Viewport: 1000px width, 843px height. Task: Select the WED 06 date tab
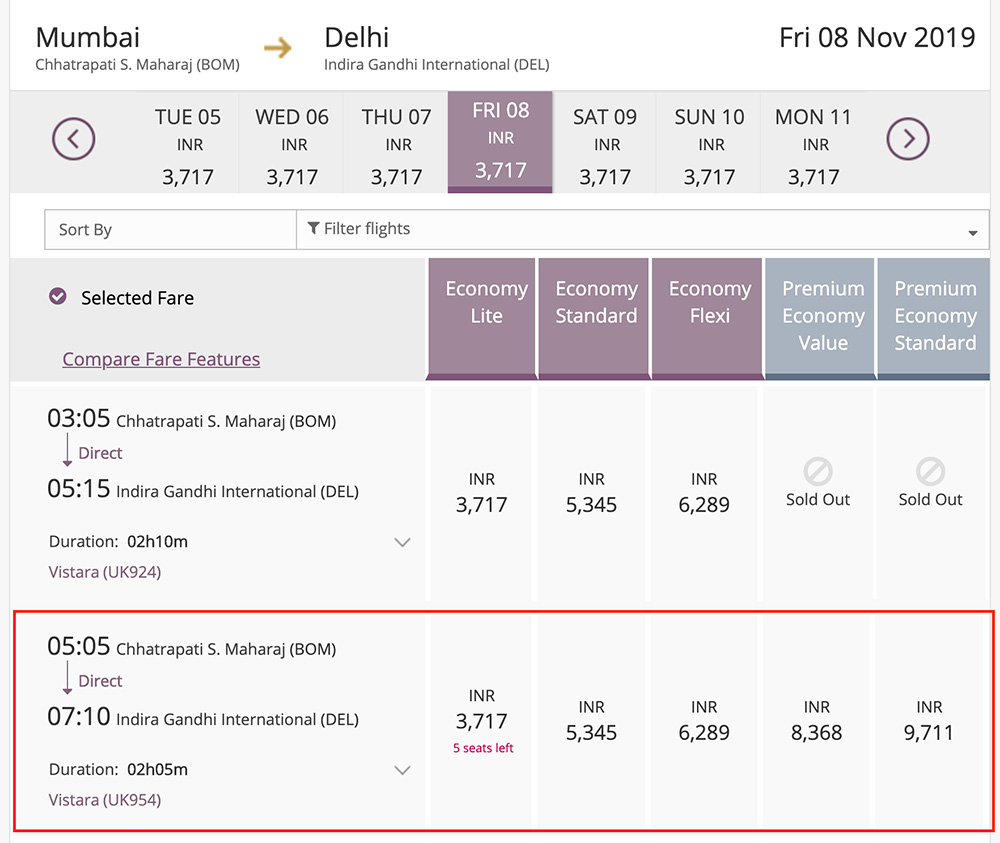pyautogui.click(x=292, y=145)
